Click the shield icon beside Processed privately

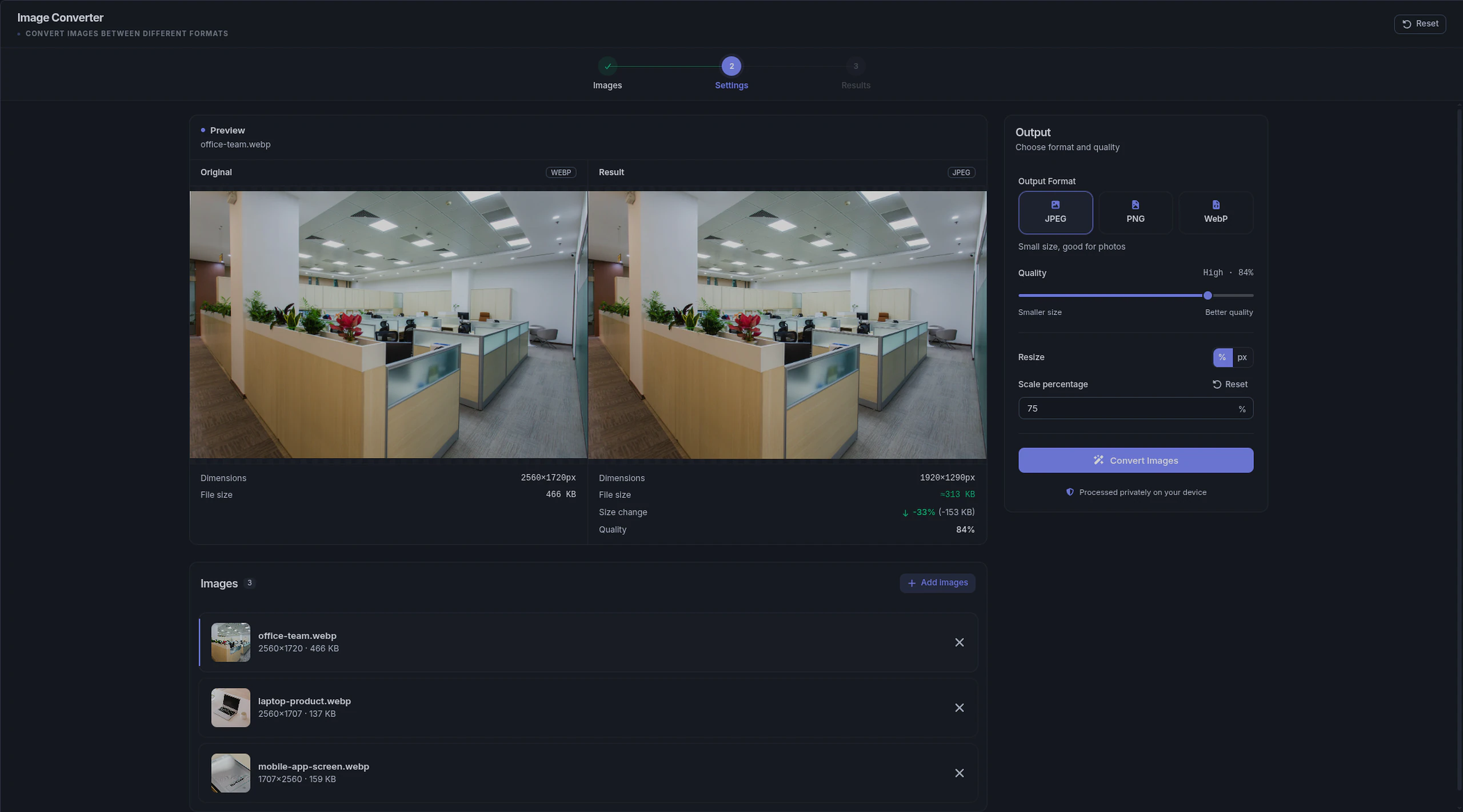click(1070, 492)
